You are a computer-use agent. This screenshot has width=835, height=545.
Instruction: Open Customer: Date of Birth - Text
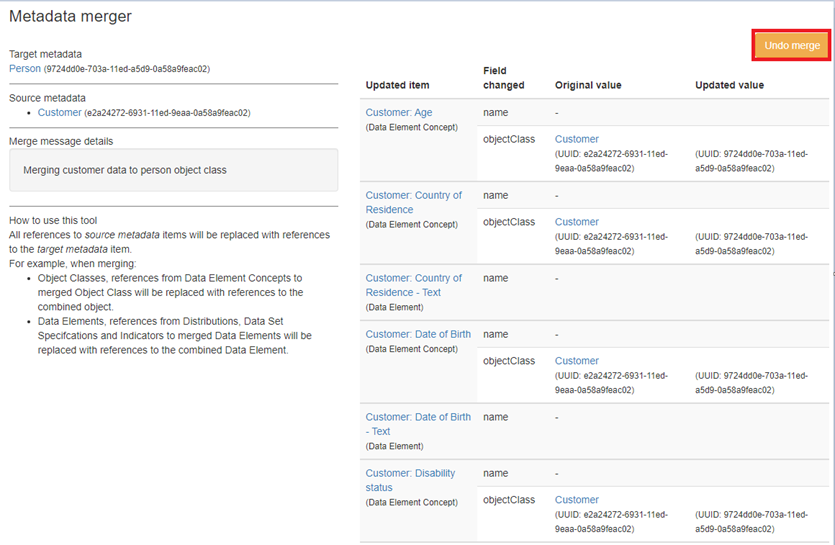[x=418, y=424]
